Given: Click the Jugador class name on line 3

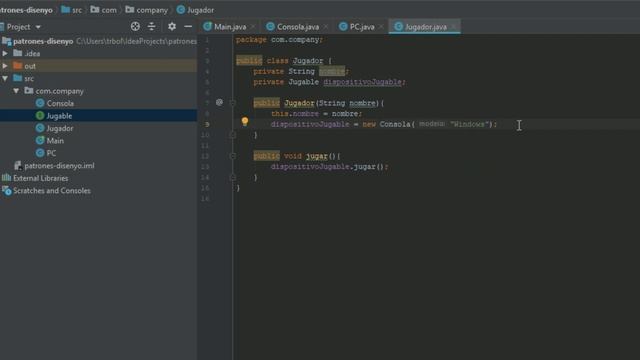Looking at the screenshot, I should pos(308,61).
